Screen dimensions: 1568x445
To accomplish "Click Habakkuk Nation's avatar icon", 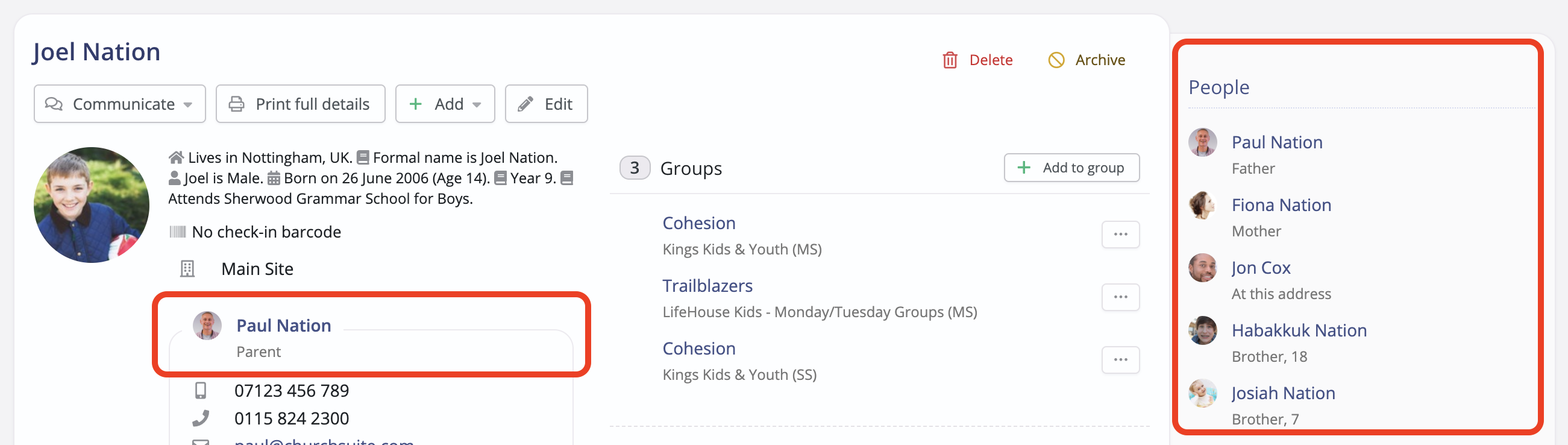I will [x=1202, y=330].
